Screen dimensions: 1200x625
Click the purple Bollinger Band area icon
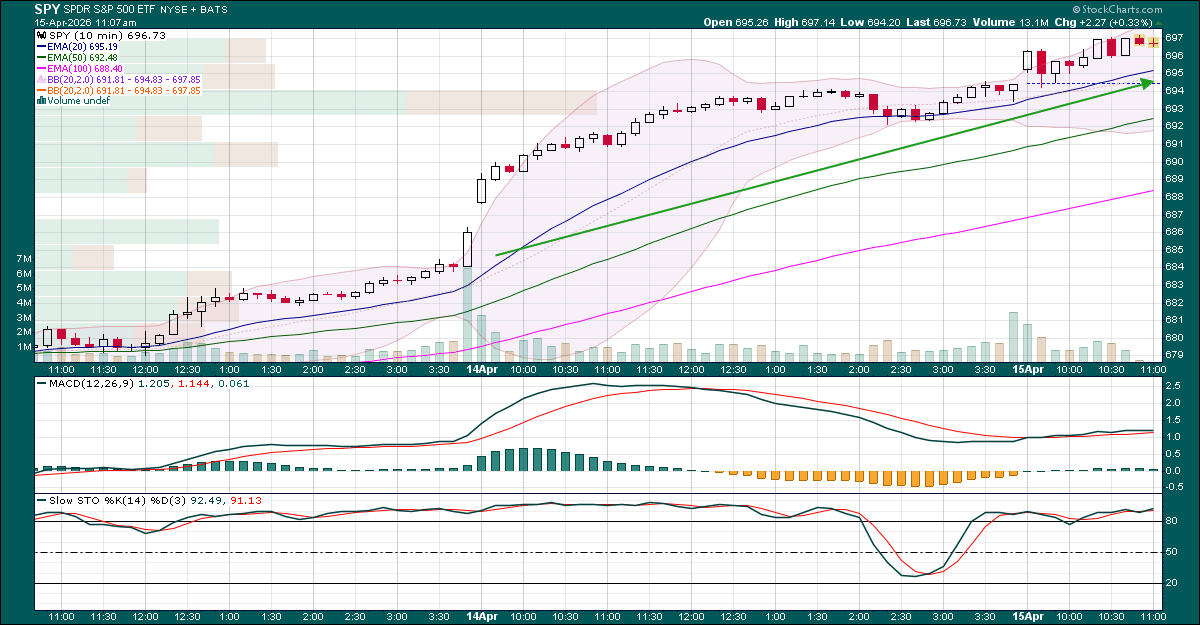[41, 79]
